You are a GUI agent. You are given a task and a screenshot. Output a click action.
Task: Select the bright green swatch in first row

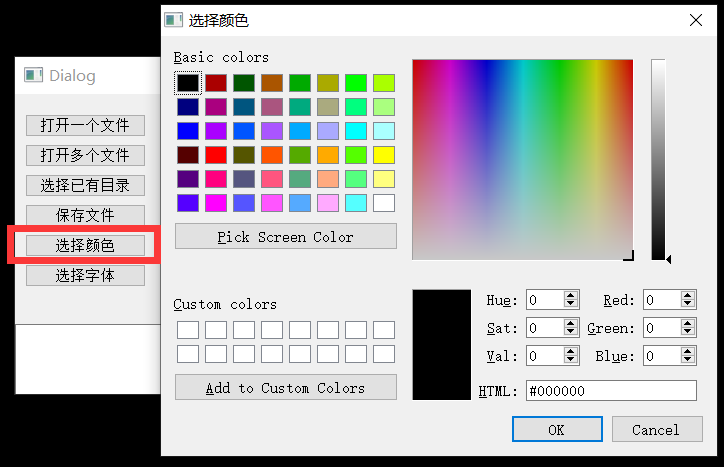click(x=356, y=83)
